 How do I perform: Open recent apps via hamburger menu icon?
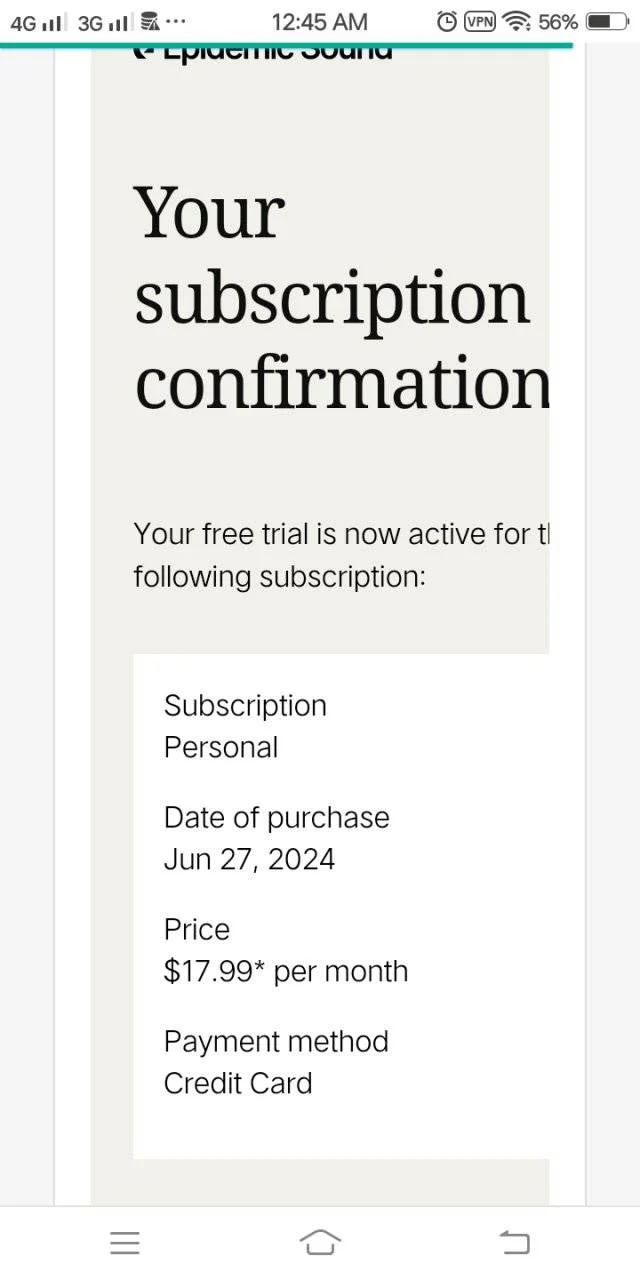(125, 1243)
